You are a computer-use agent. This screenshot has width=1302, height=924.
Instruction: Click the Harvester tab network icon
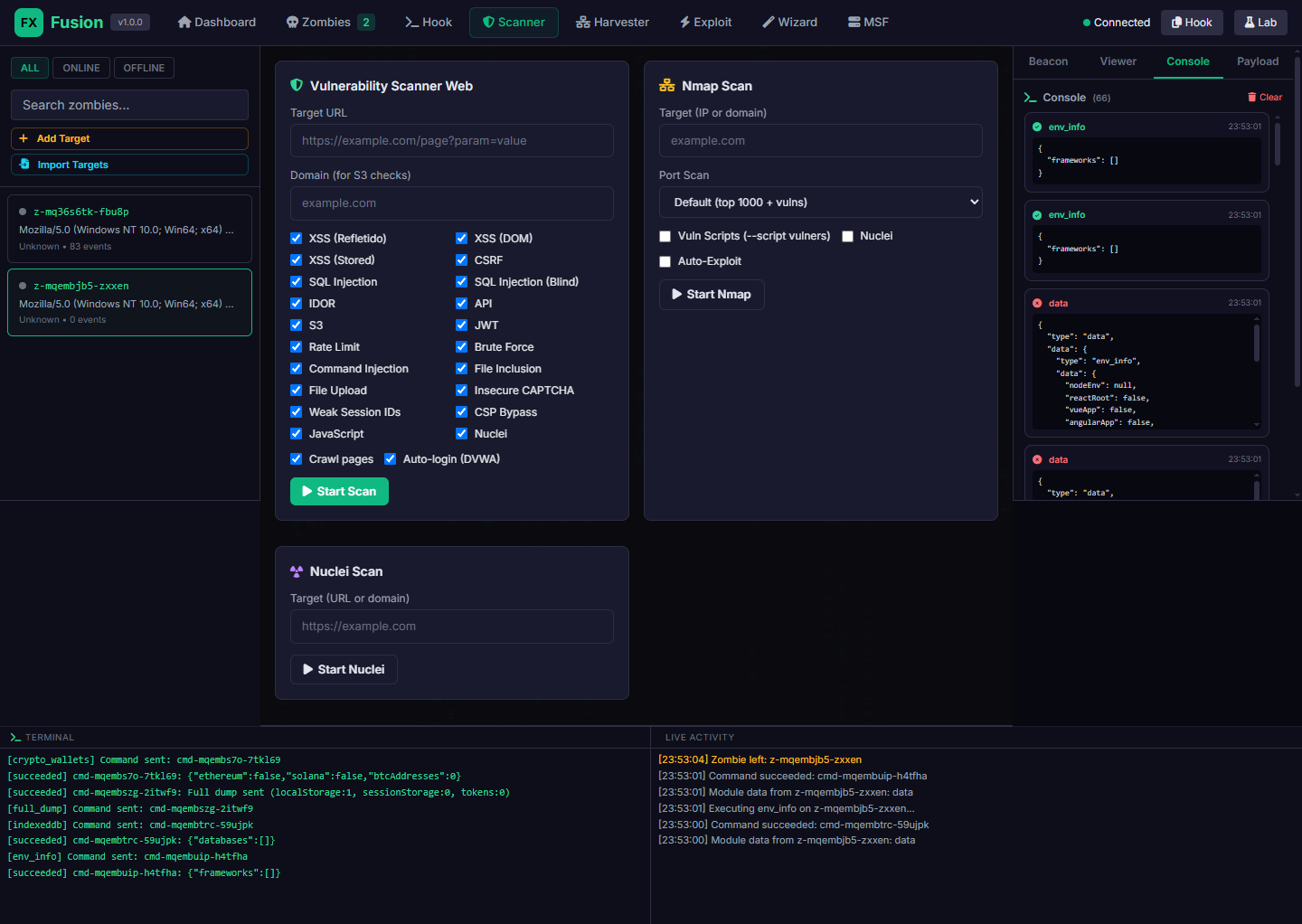[583, 23]
